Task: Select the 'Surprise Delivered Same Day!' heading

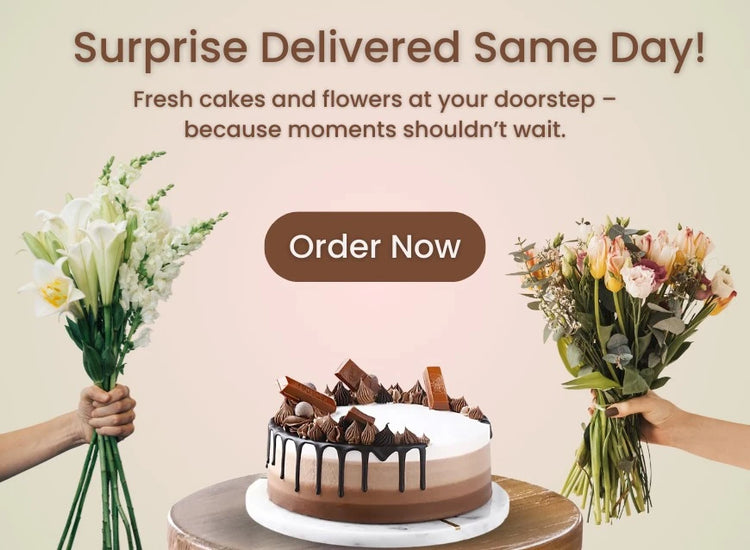Action: coord(389,48)
